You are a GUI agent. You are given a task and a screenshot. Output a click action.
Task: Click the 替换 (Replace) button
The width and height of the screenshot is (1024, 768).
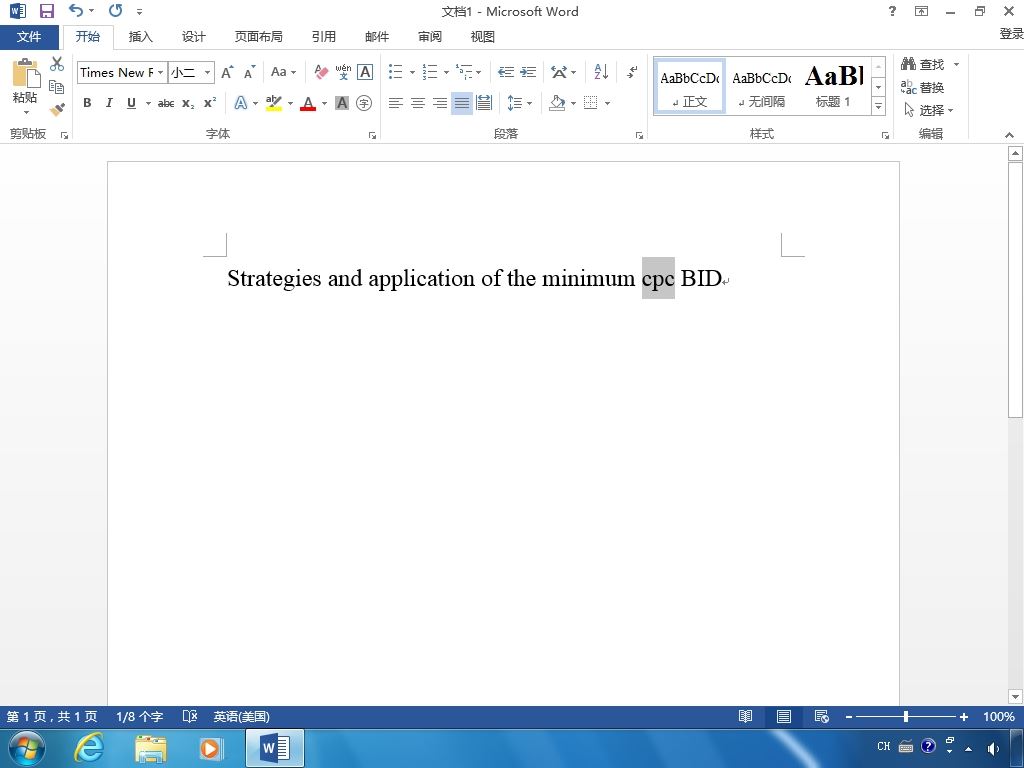[923, 87]
